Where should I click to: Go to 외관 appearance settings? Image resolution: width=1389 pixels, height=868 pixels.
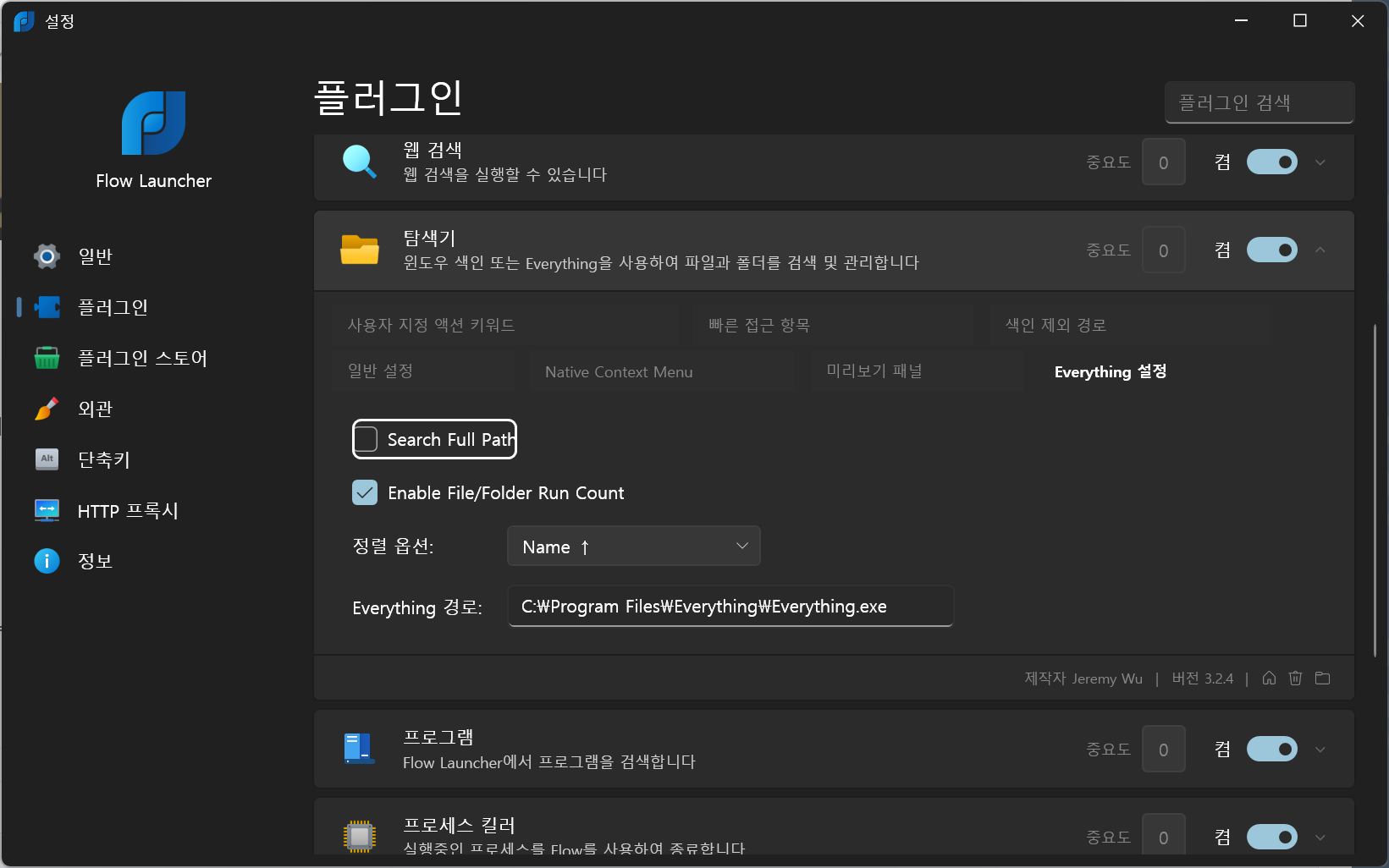coord(95,409)
